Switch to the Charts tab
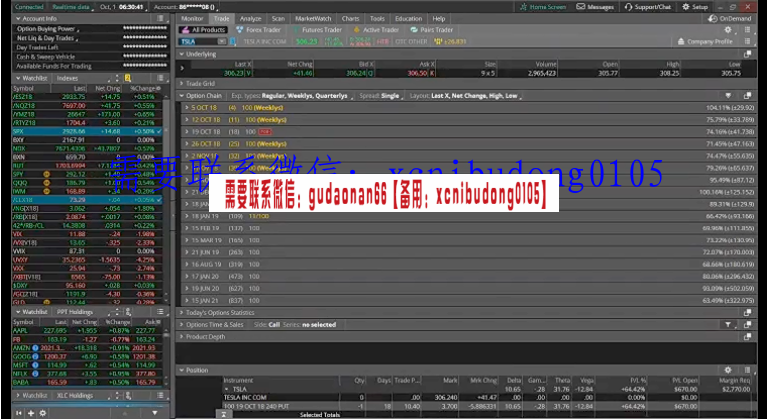 pos(350,18)
